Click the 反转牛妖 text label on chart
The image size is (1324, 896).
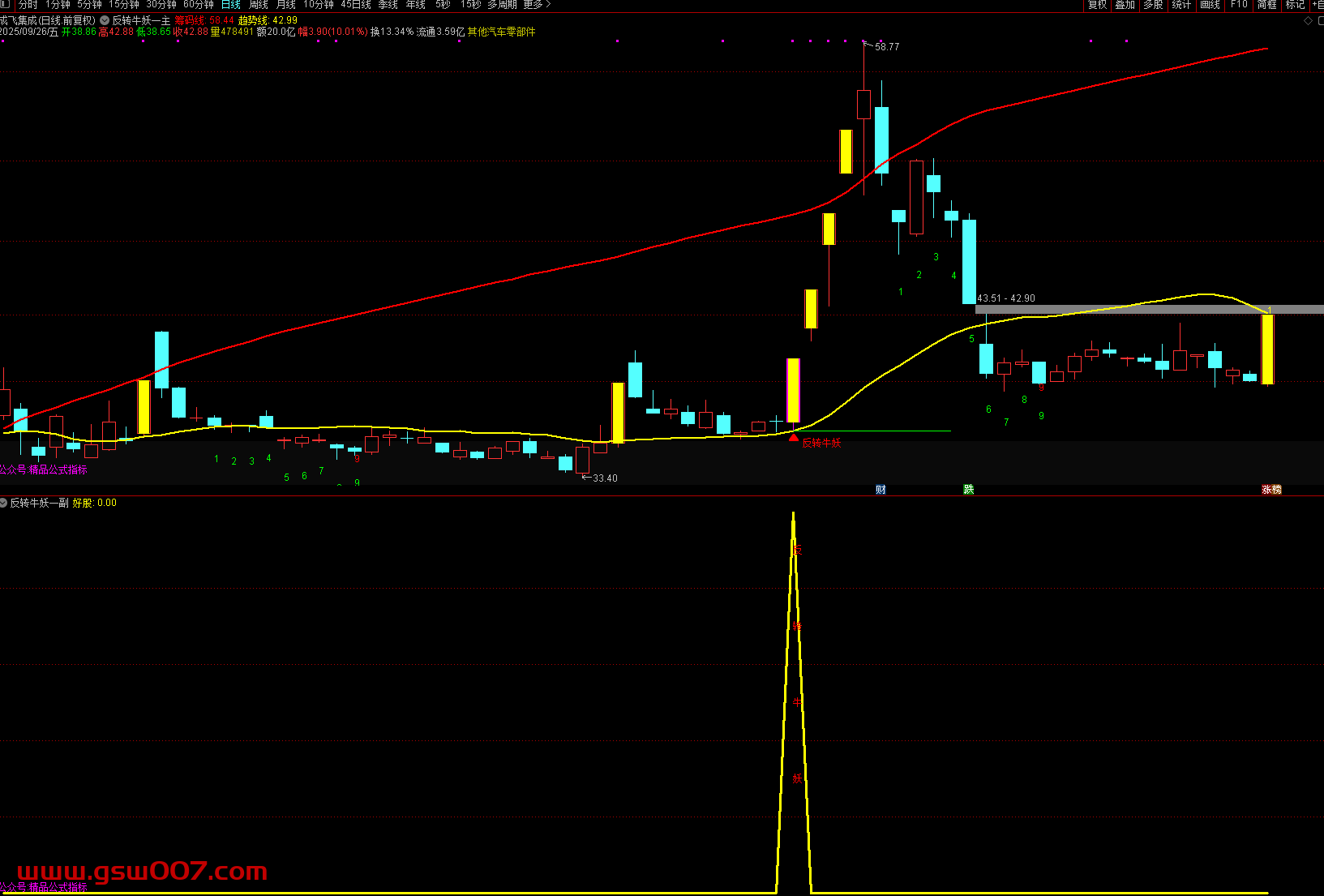point(821,443)
